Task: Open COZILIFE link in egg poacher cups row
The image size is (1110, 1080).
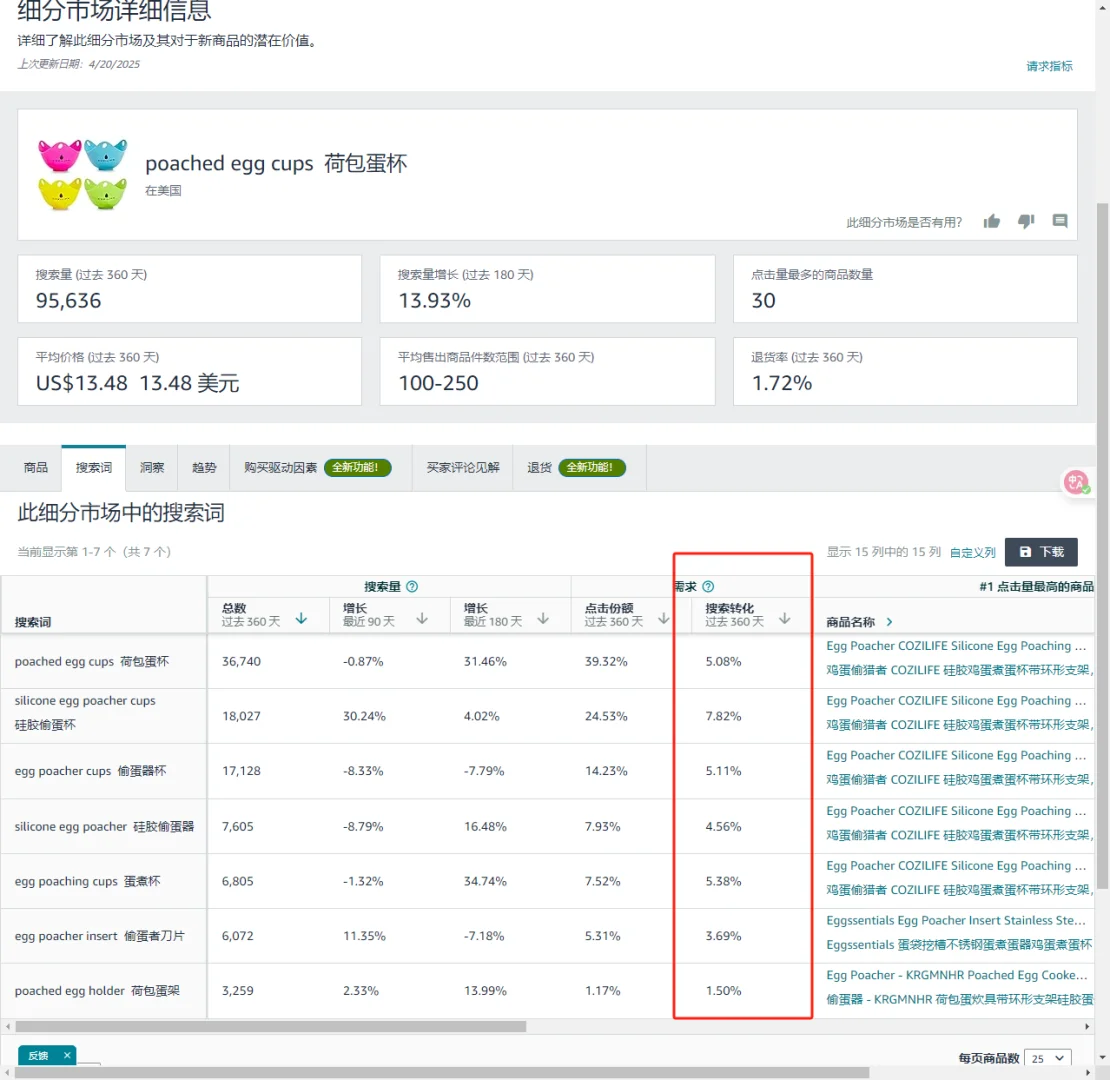Action: click(x=956, y=755)
